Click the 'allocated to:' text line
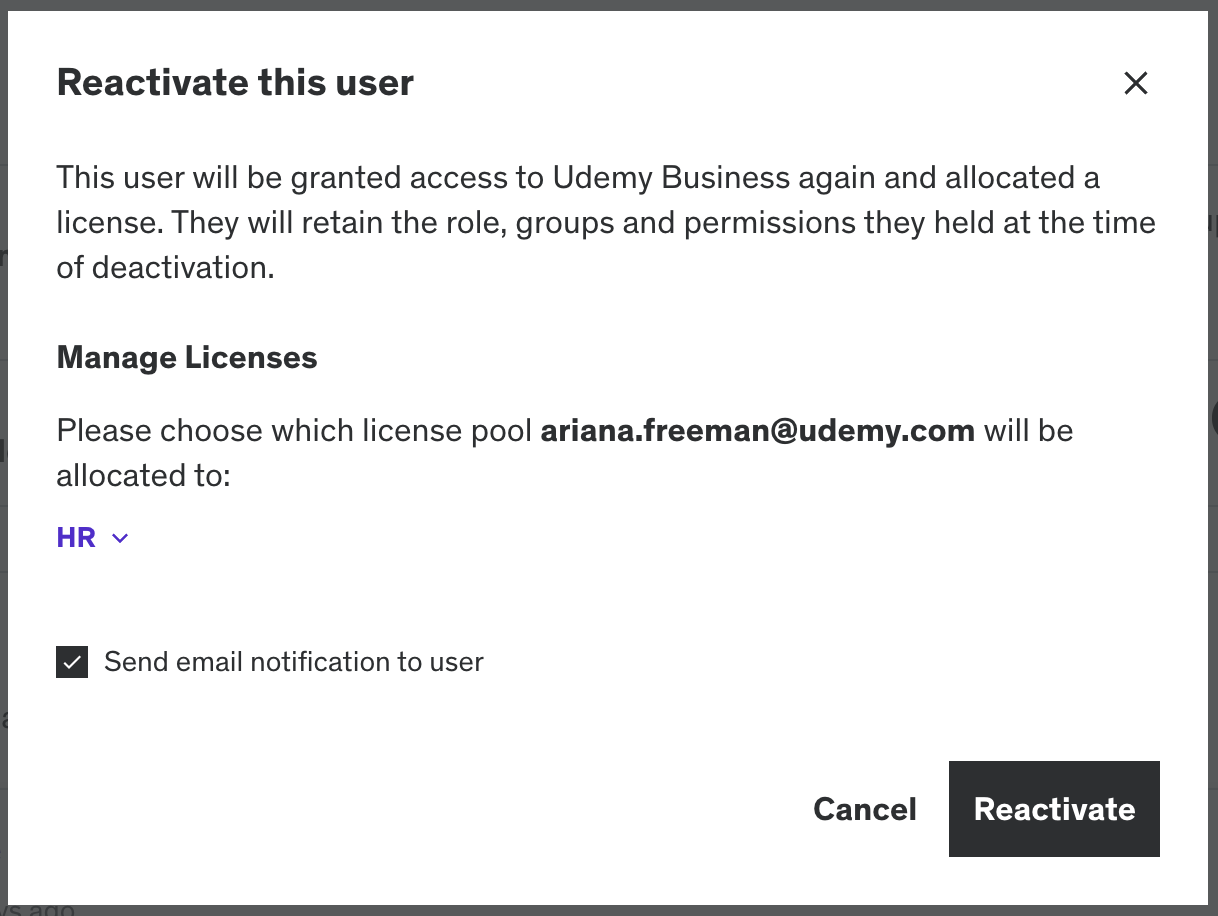 tap(144, 475)
